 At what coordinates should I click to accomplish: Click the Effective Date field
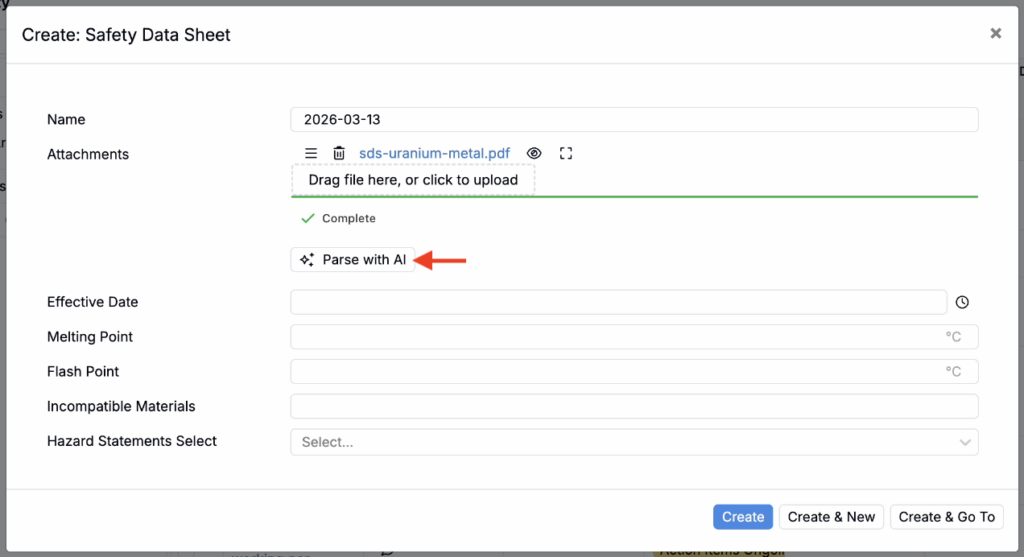pyautogui.click(x=618, y=302)
